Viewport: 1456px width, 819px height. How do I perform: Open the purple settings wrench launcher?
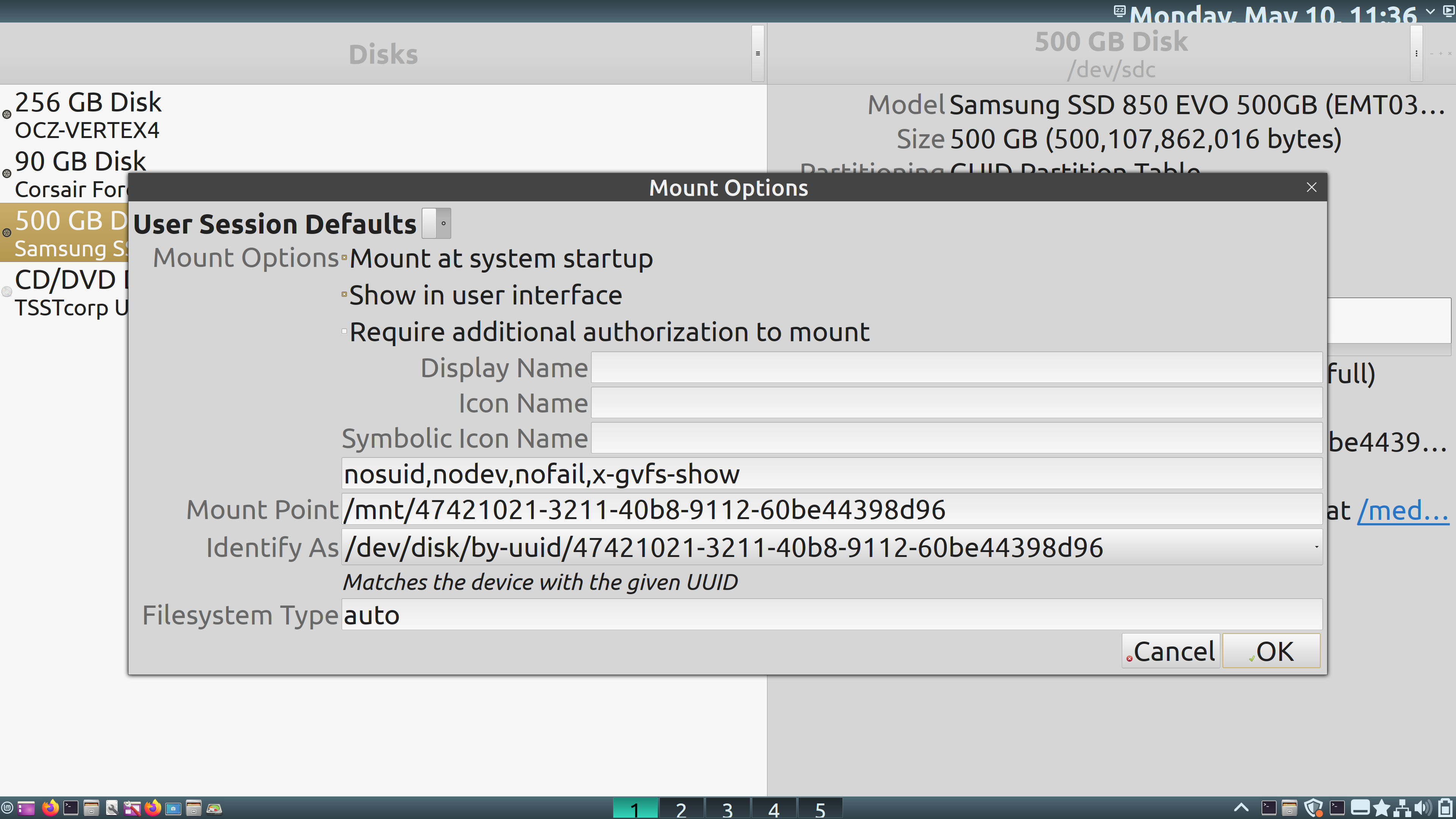tap(132, 808)
